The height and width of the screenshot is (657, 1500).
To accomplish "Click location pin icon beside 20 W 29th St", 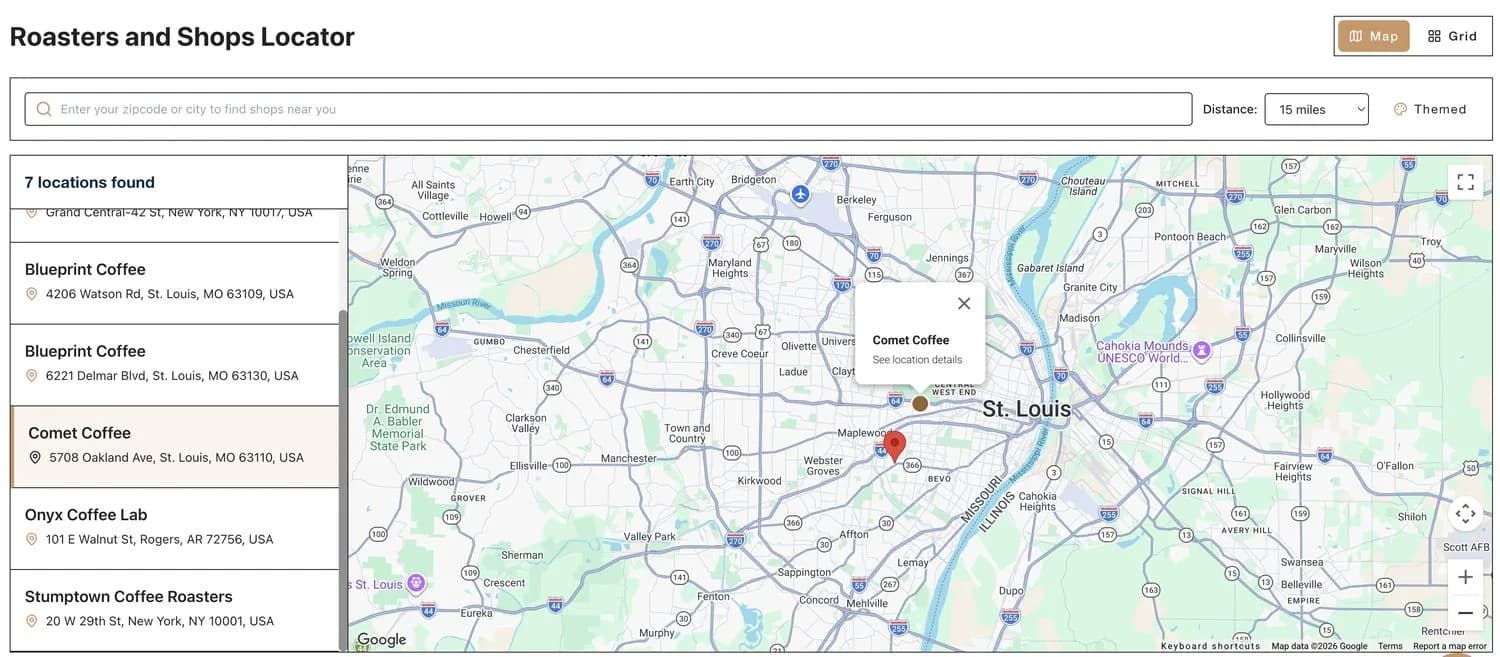I will (x=31, y=621).
